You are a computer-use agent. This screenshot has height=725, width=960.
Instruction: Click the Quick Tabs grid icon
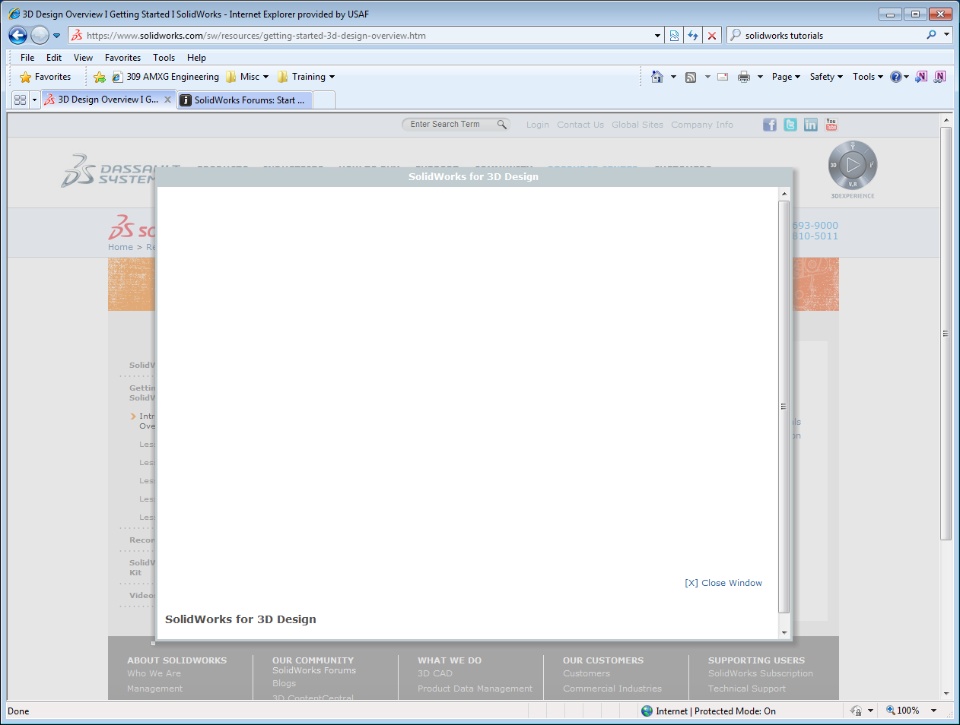pos(20,99)
